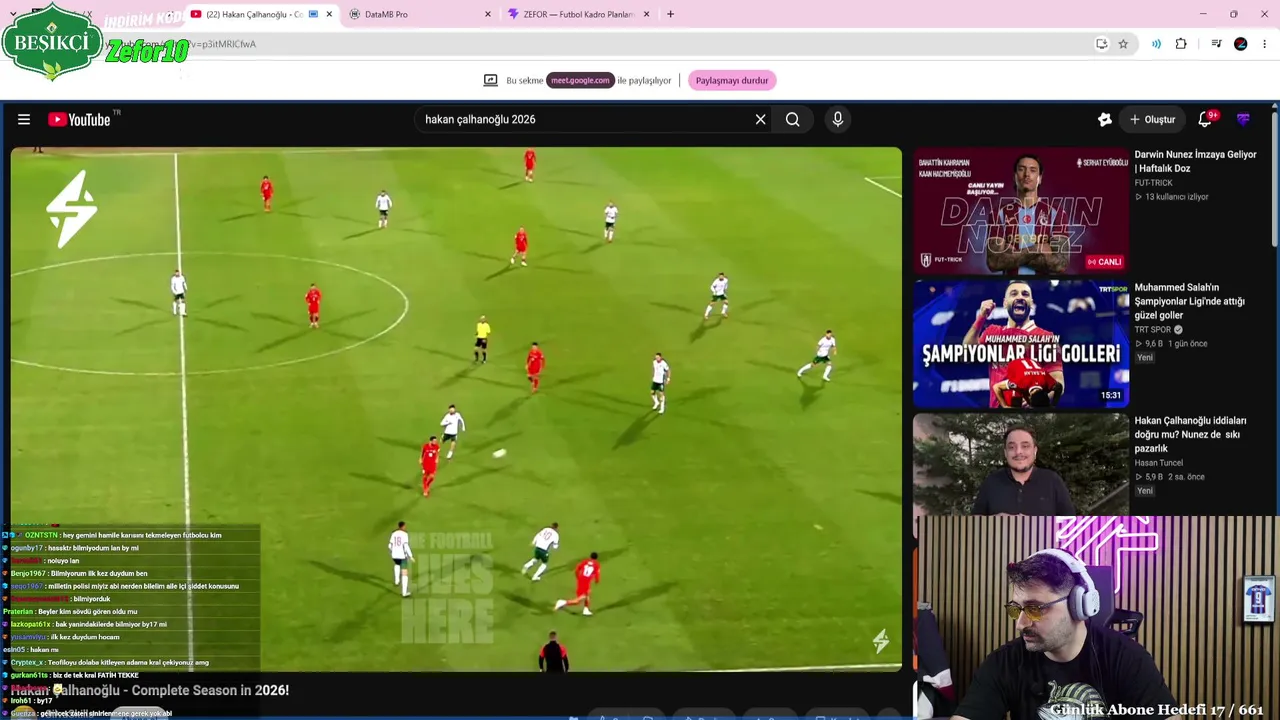Viewport: 1280px width, 720px height.
Task: Click the tab-sharing indicator on YouTube tab
Action: pyautogui.click(x=313, y=14)
